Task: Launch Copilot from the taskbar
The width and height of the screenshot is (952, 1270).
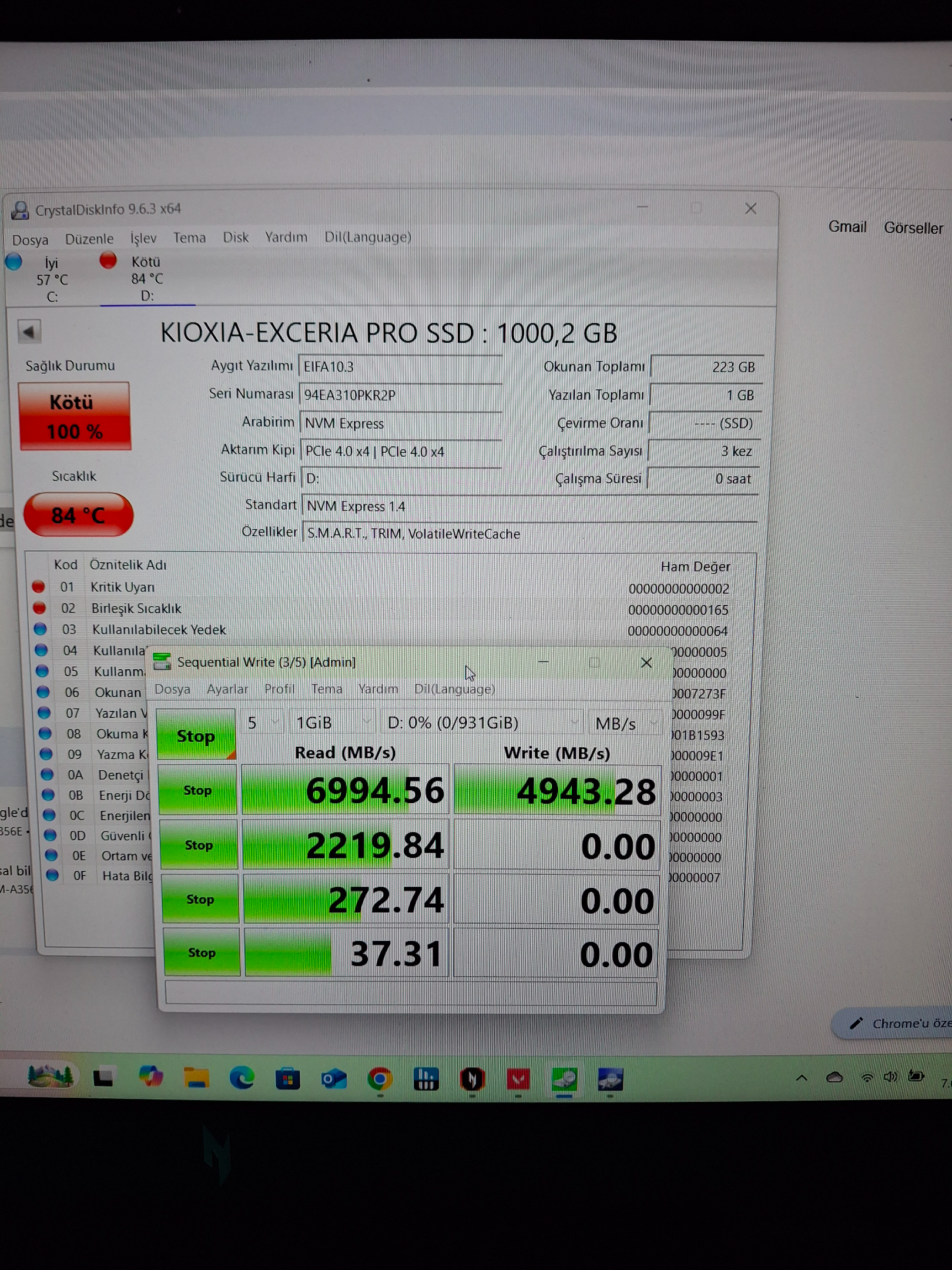Action: tap(150, 1077)
